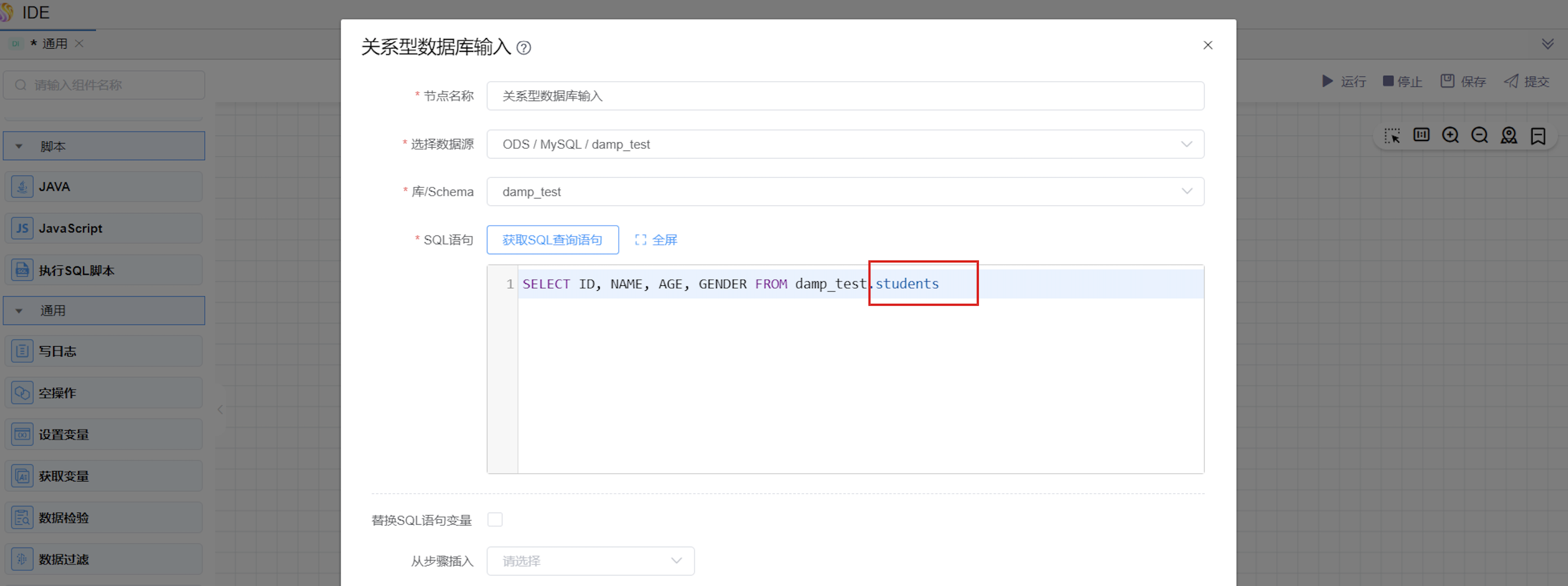Open the 从步骤插入 dropdown
Viewport: 1568px width, 586px height.
point(590,561)
